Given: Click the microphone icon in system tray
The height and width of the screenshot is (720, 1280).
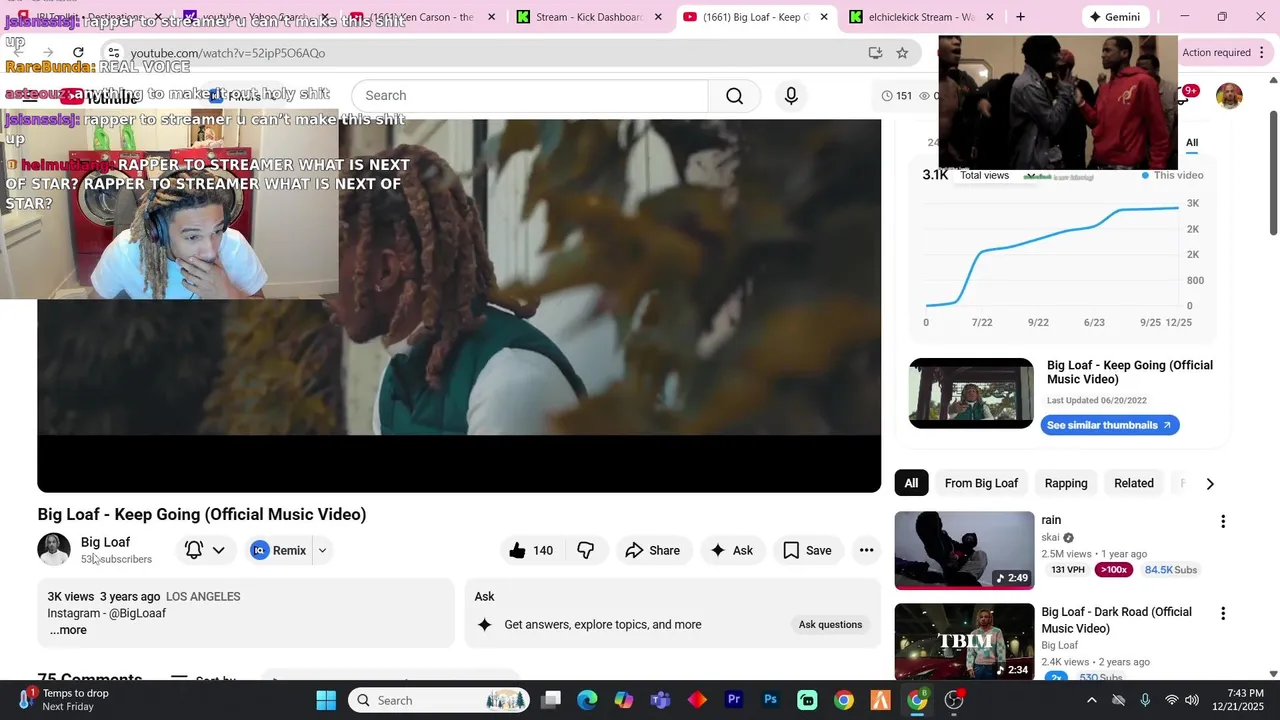Looking at the screenshot, I should click(1145, 700).
